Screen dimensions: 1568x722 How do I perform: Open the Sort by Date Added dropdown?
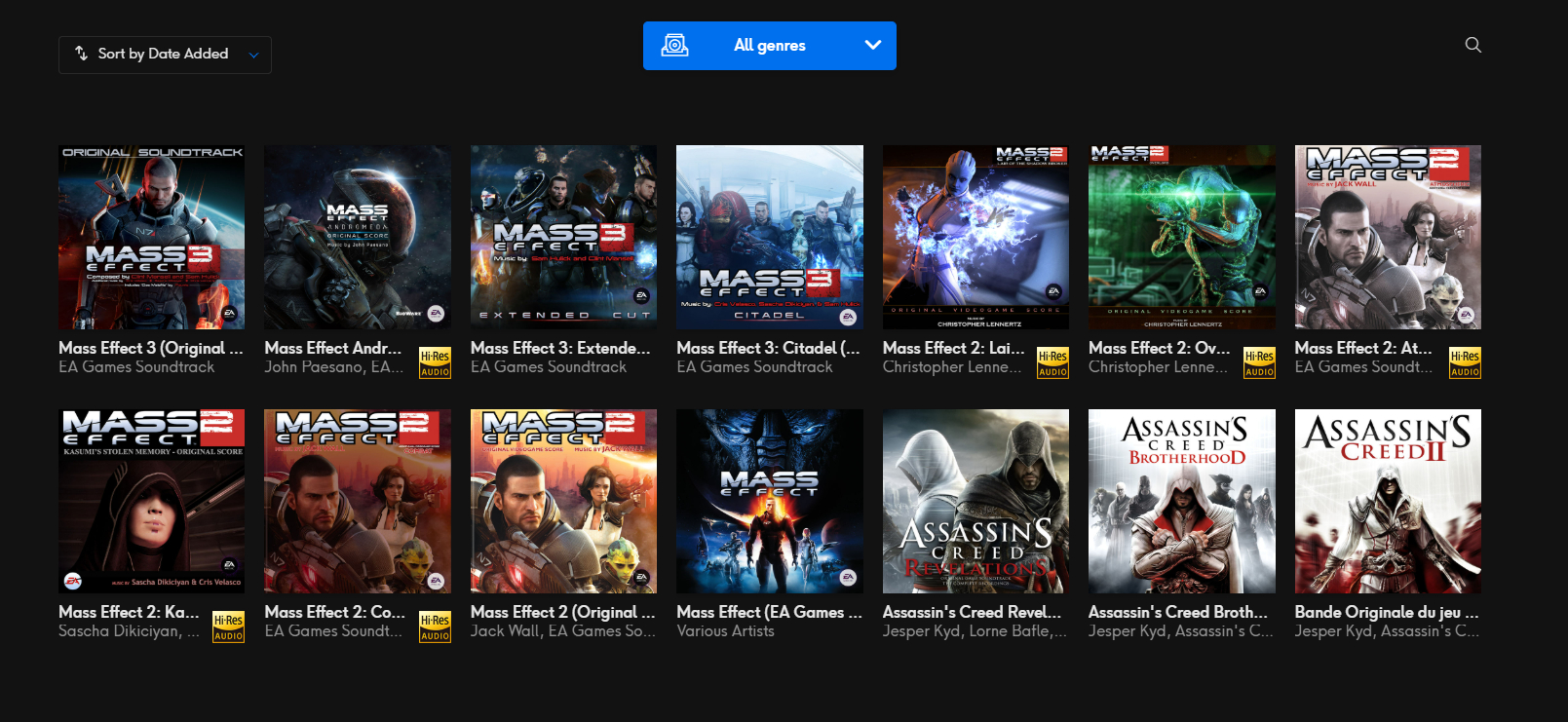[165, 55]
